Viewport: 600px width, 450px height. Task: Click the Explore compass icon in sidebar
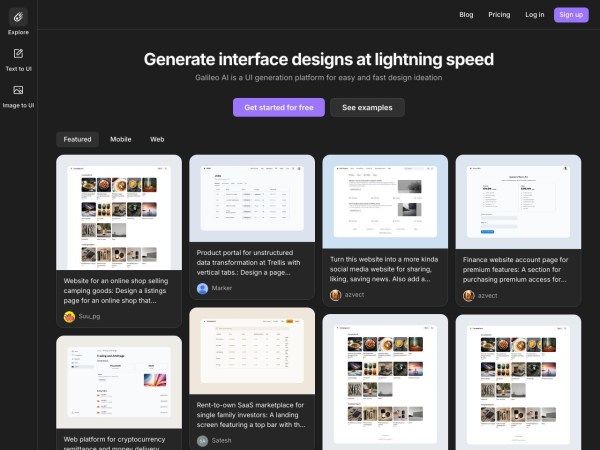tap(18, 18)
